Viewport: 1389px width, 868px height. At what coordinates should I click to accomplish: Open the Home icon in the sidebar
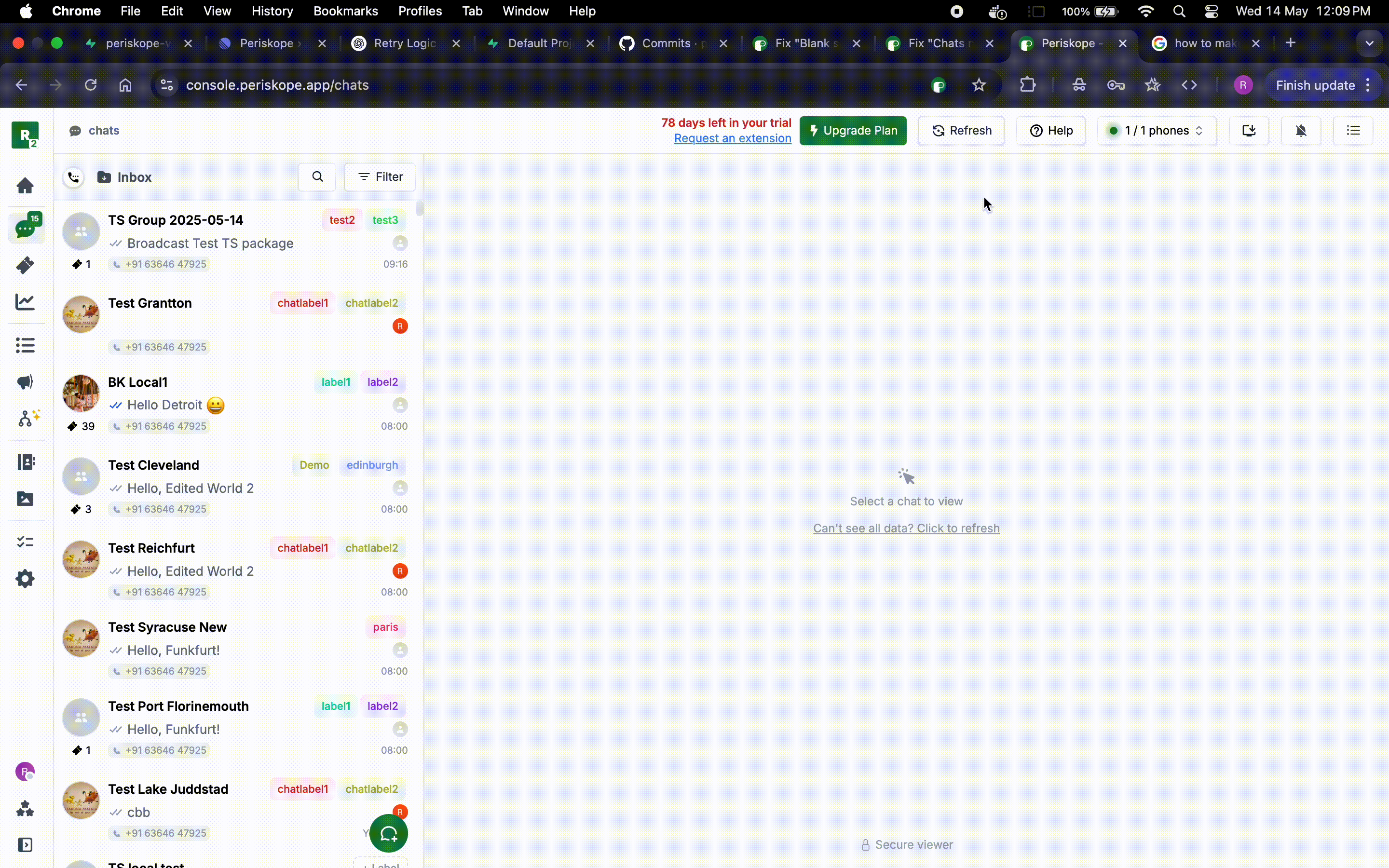tap(25, 186)
